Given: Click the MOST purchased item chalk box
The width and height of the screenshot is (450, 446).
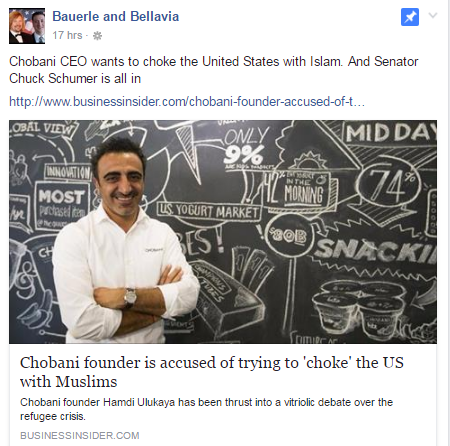Looking at the screenshot, I should (62, 205).
